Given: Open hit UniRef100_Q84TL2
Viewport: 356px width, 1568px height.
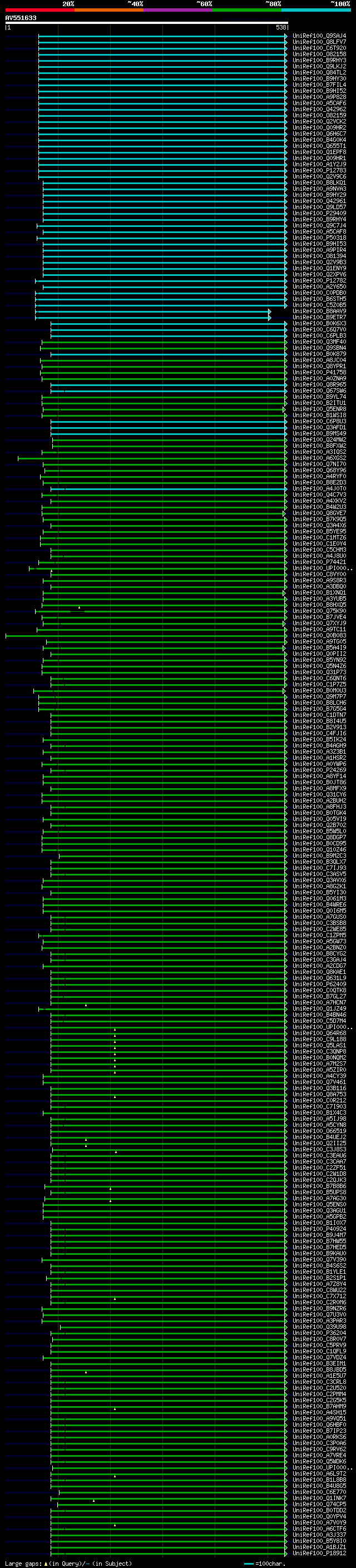Looking at the screenshot, I should (x=319, y=72).
